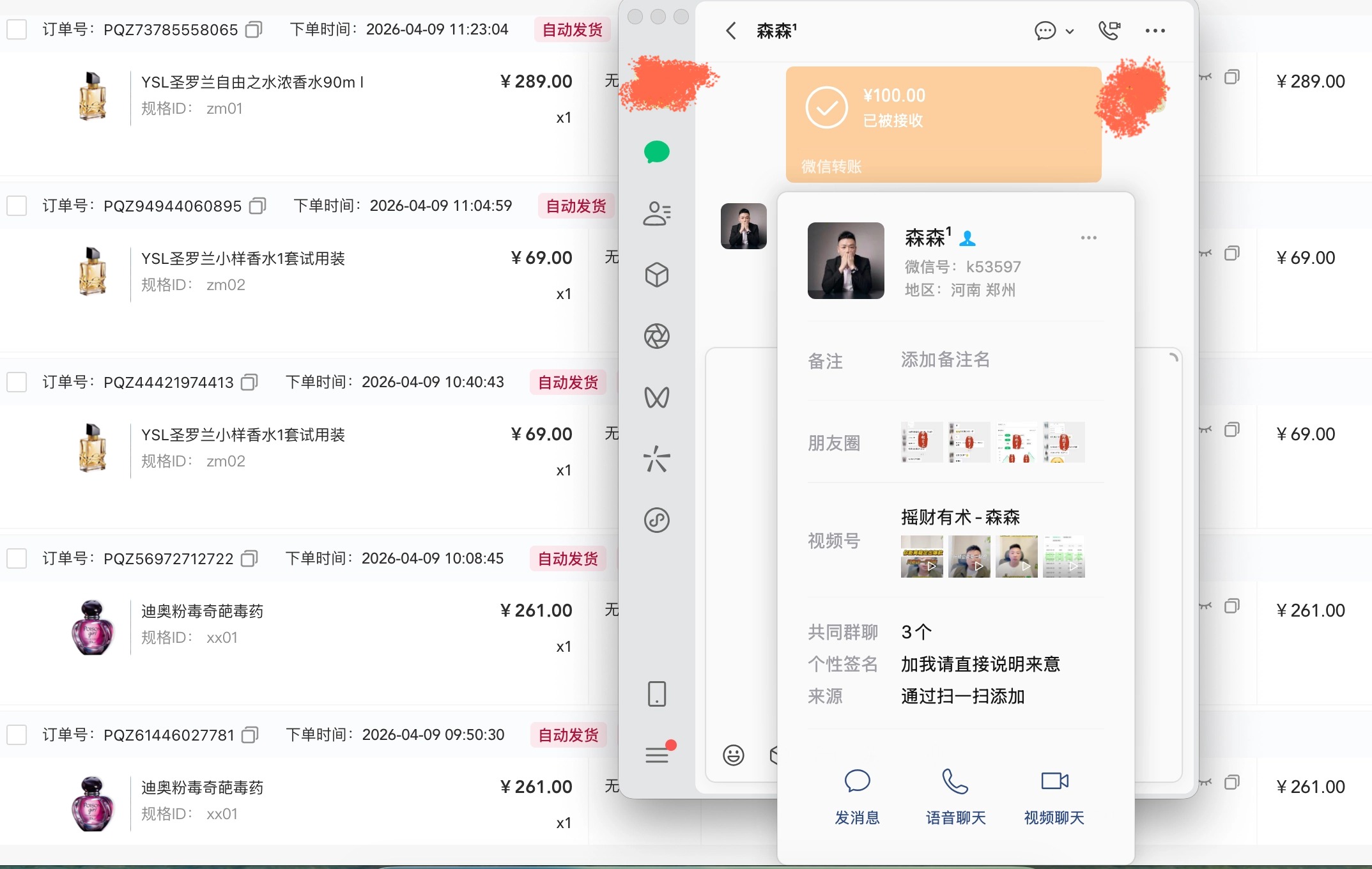Open the more options menu on profile card

pos(1089,237)
